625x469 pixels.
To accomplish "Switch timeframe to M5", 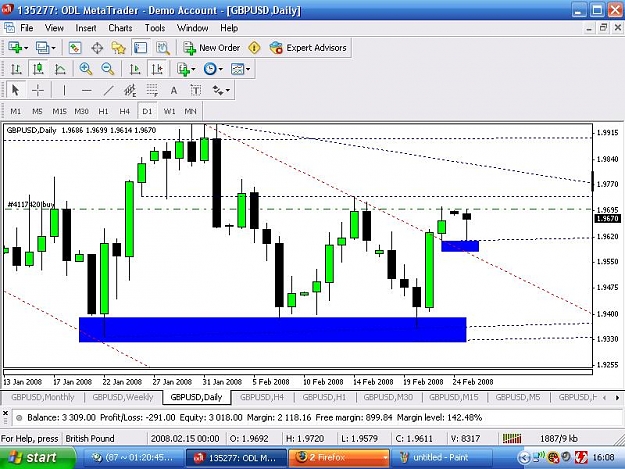I will pos(37,111).
